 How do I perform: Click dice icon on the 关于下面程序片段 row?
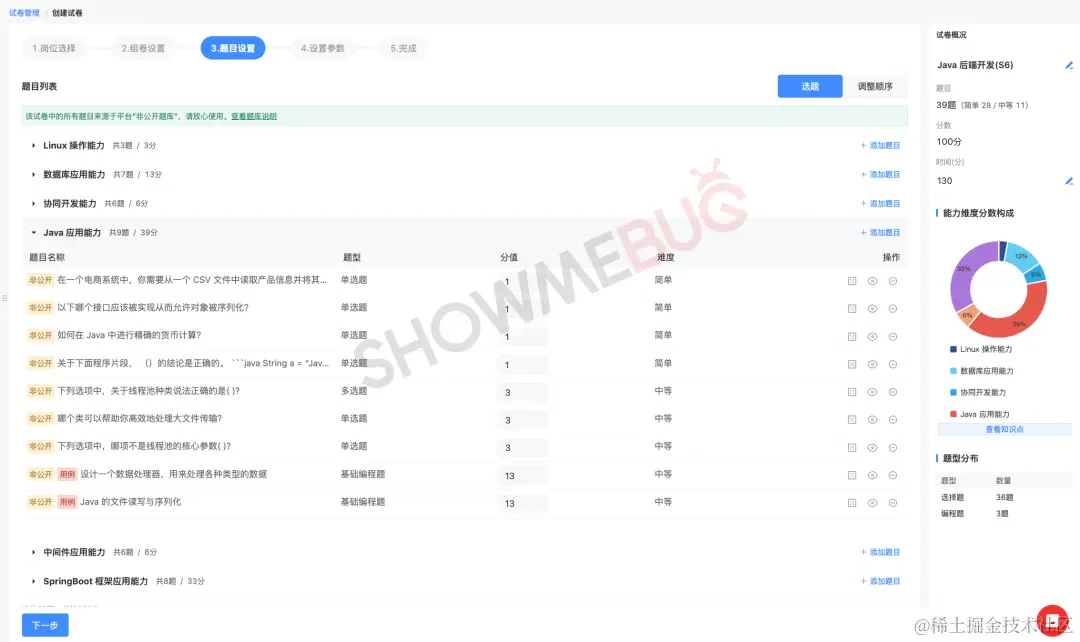point(852,364)
